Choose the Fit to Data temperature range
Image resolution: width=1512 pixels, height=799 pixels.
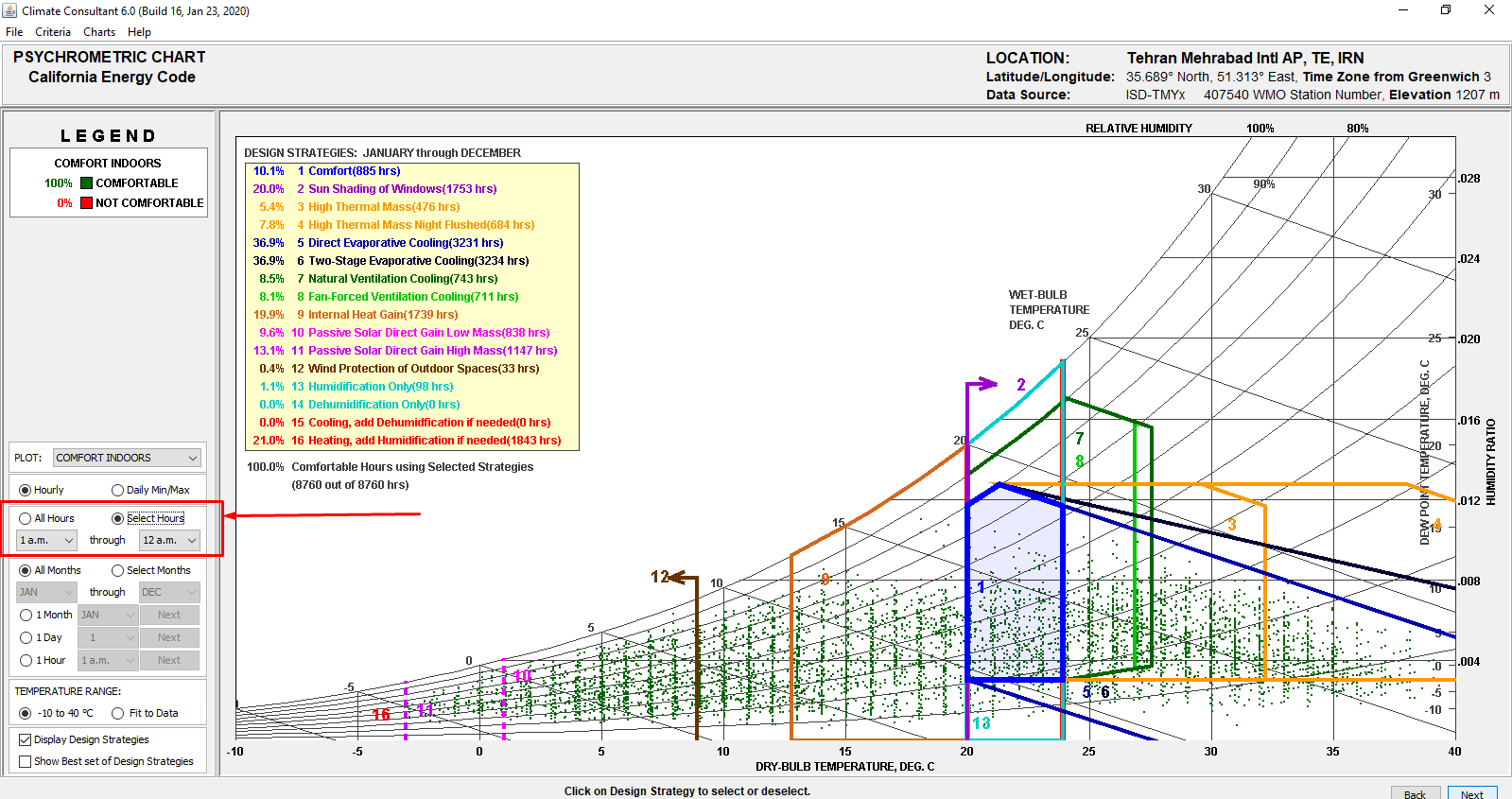pos(118,713)
